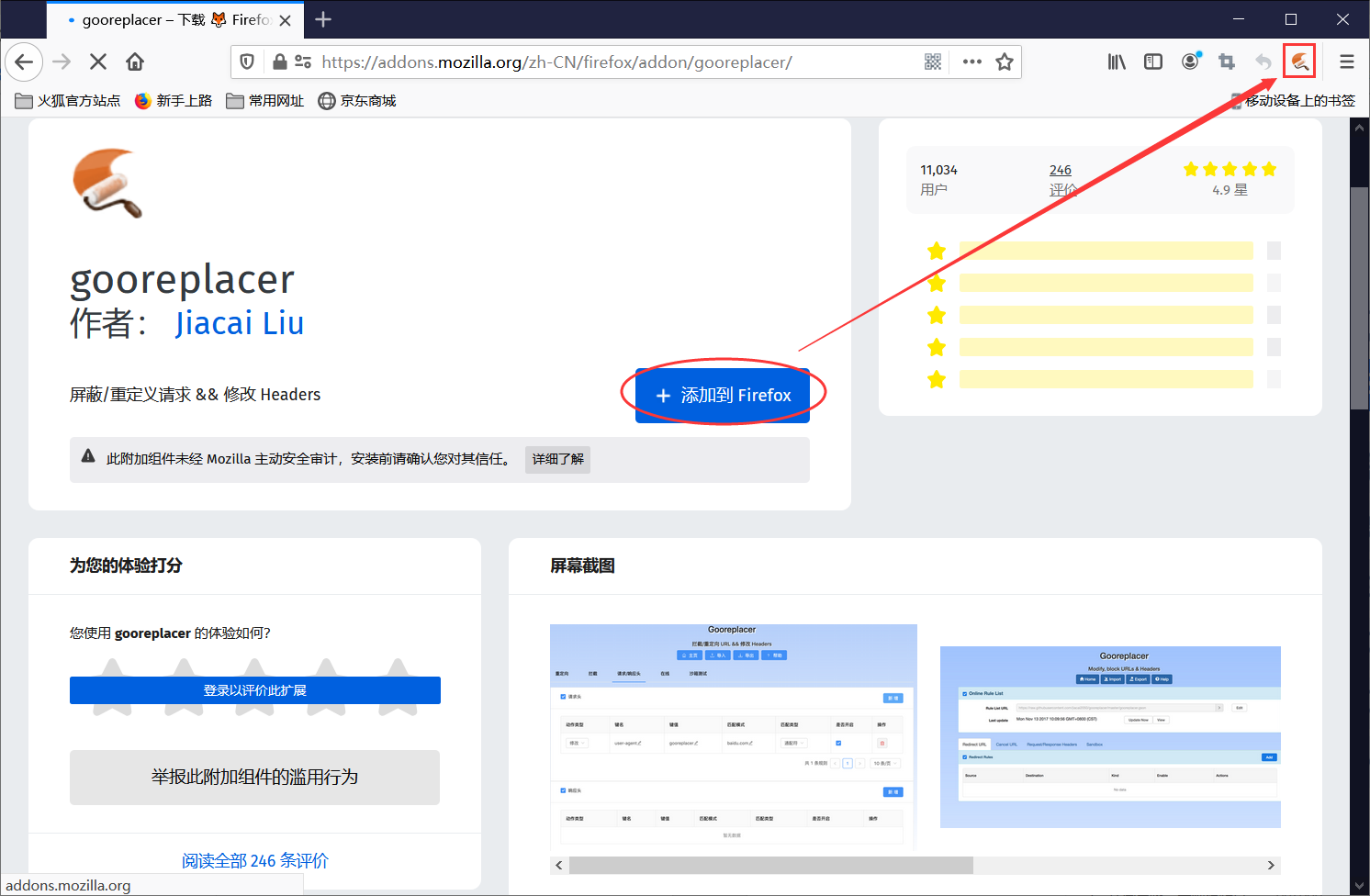Take a screenshot with the crop tool
The width and height of the screenshot is (1370, 896).
[1227, 62]
